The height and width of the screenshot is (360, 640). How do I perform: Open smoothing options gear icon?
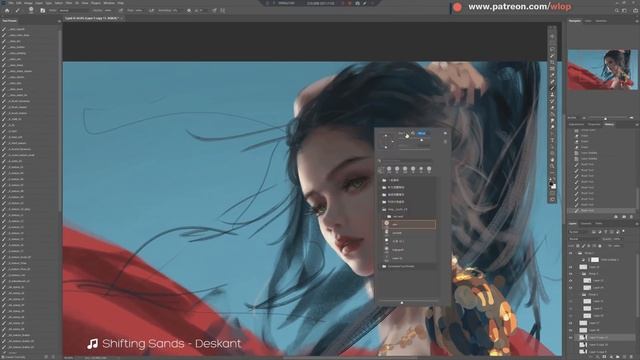coord(189,10)
